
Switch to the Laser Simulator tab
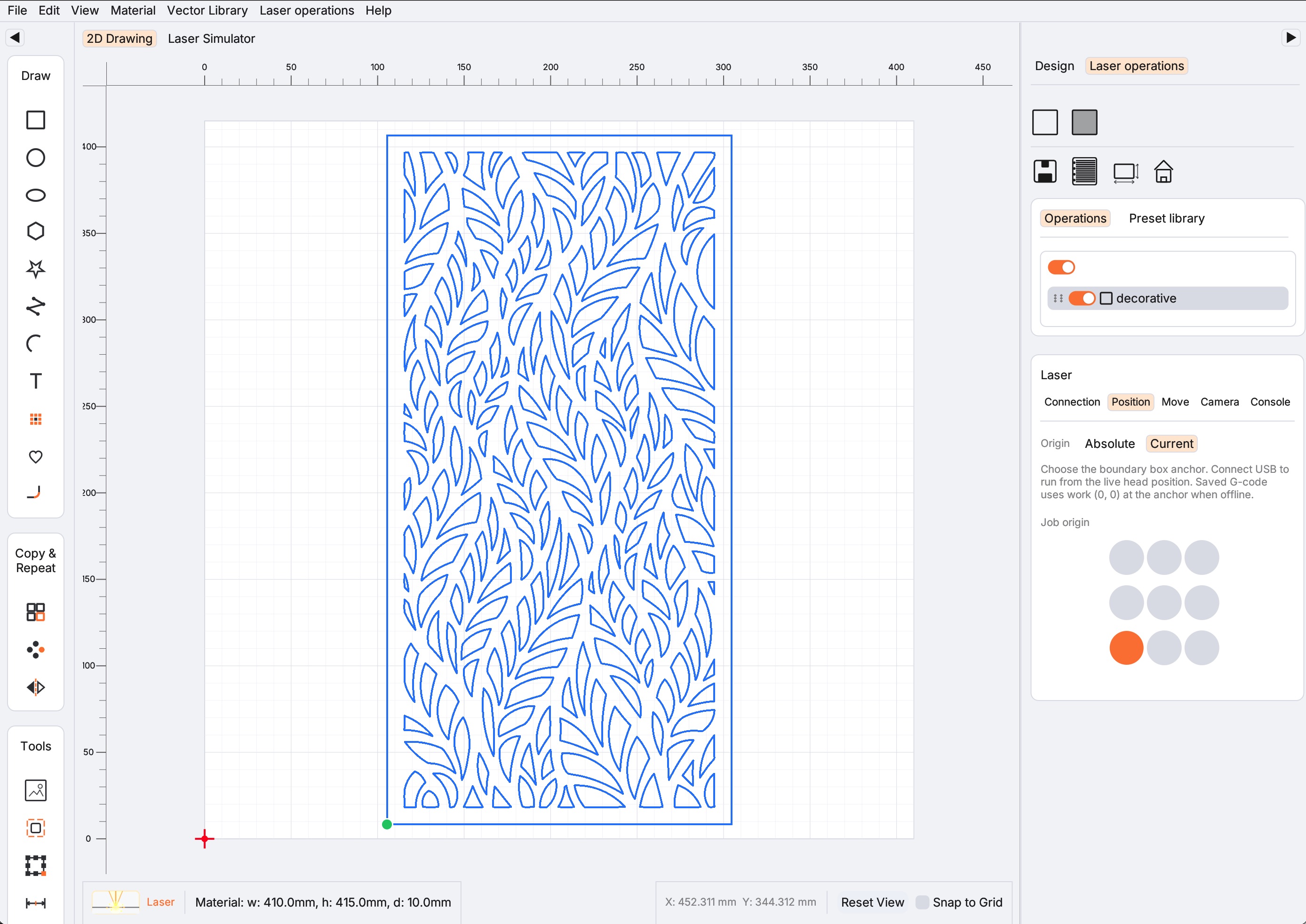pos(211,39)
